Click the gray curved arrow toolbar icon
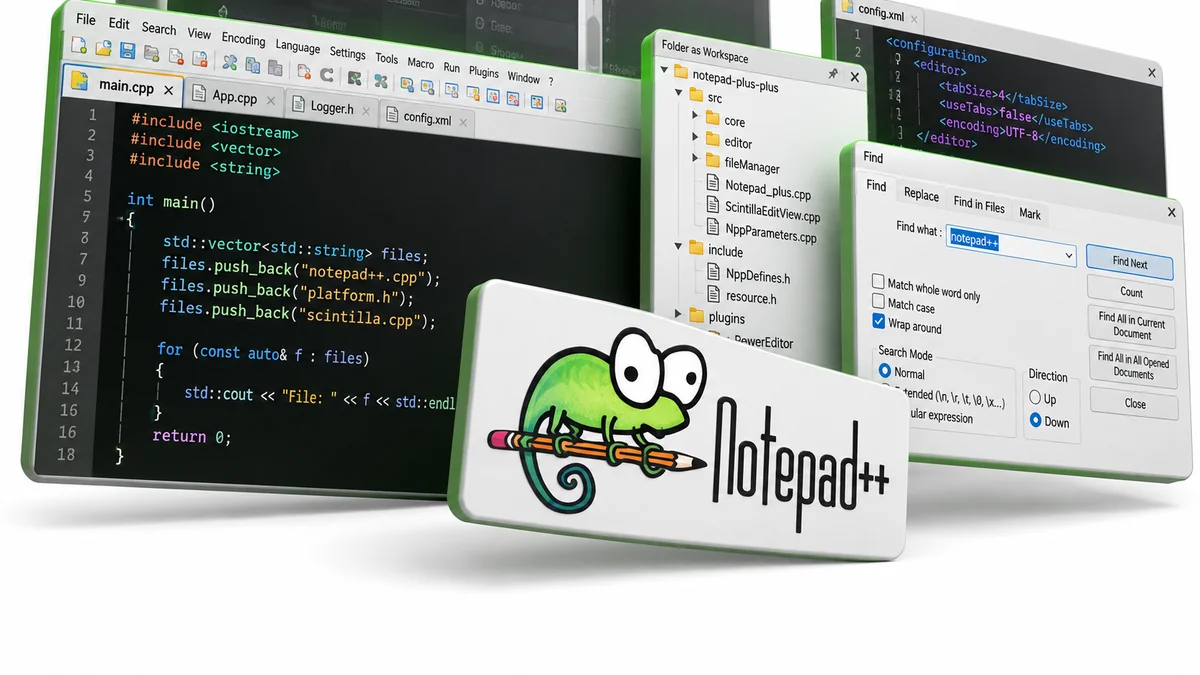 point(326,74)
